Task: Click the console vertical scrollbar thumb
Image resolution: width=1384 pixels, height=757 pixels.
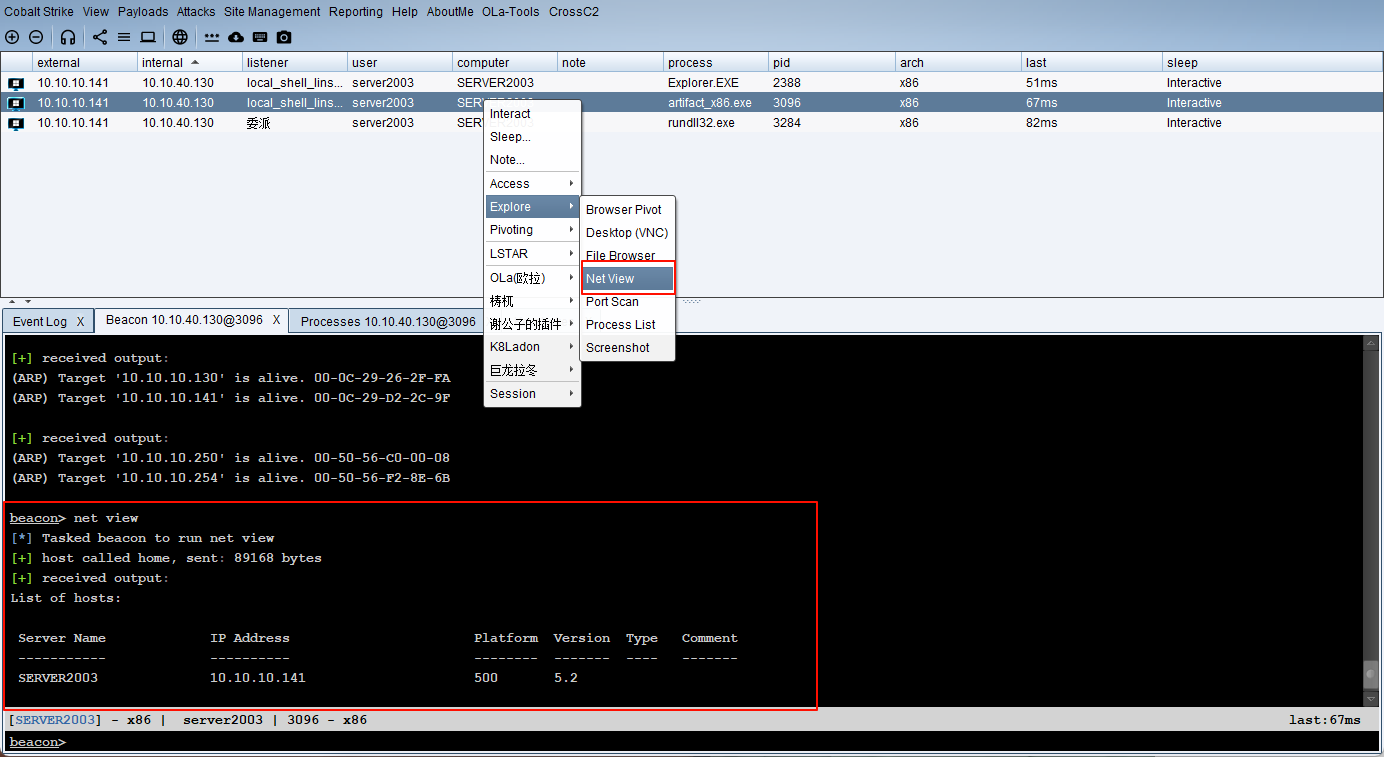Action: pyautogui.click(x=1371, y=675)
